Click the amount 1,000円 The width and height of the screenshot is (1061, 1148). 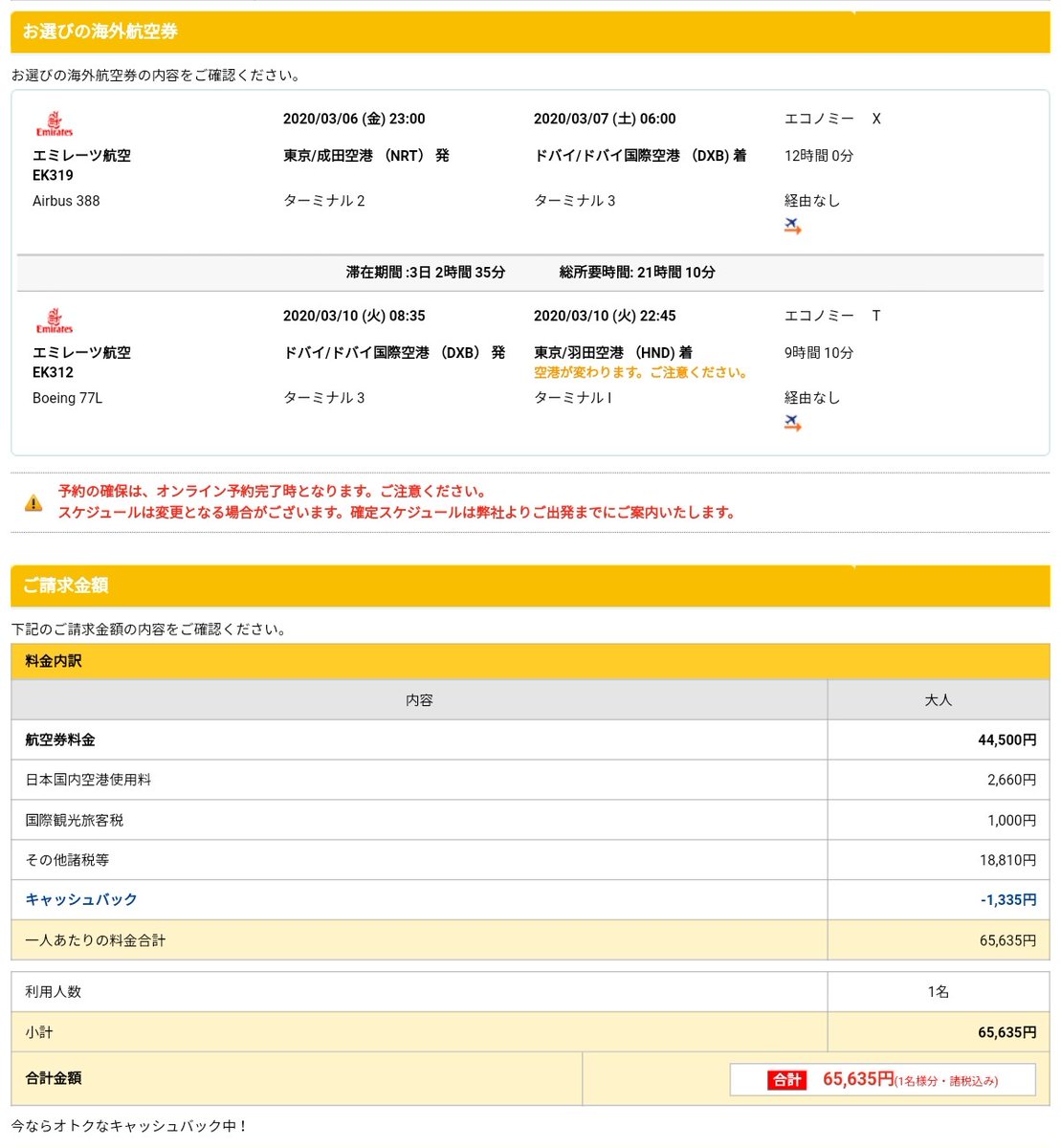point(1012,821)
